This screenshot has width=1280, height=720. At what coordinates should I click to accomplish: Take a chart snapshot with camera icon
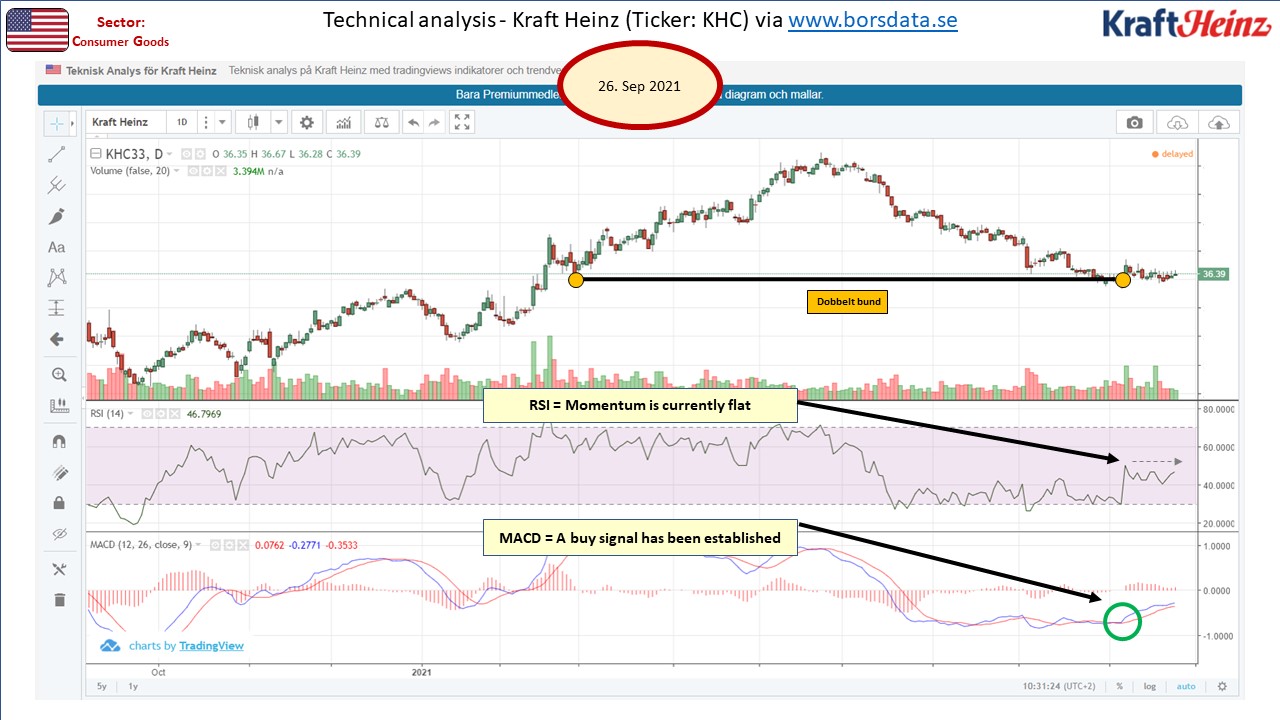pyautogui.click(x=1134, y=122)
